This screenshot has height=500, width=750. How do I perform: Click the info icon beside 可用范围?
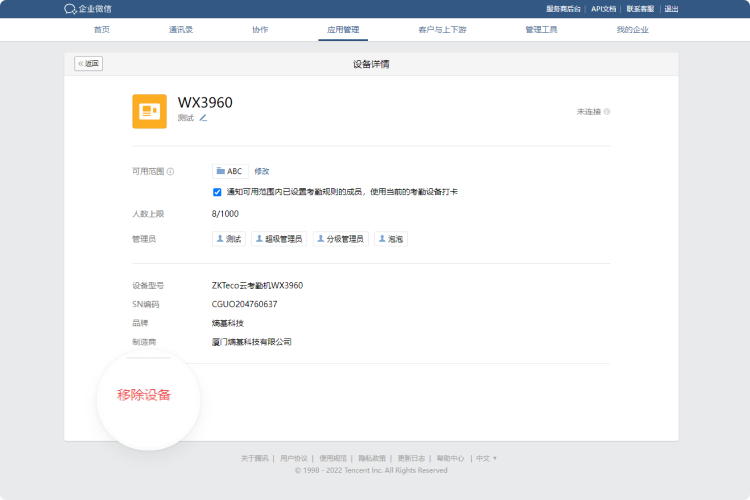[170, 171]
